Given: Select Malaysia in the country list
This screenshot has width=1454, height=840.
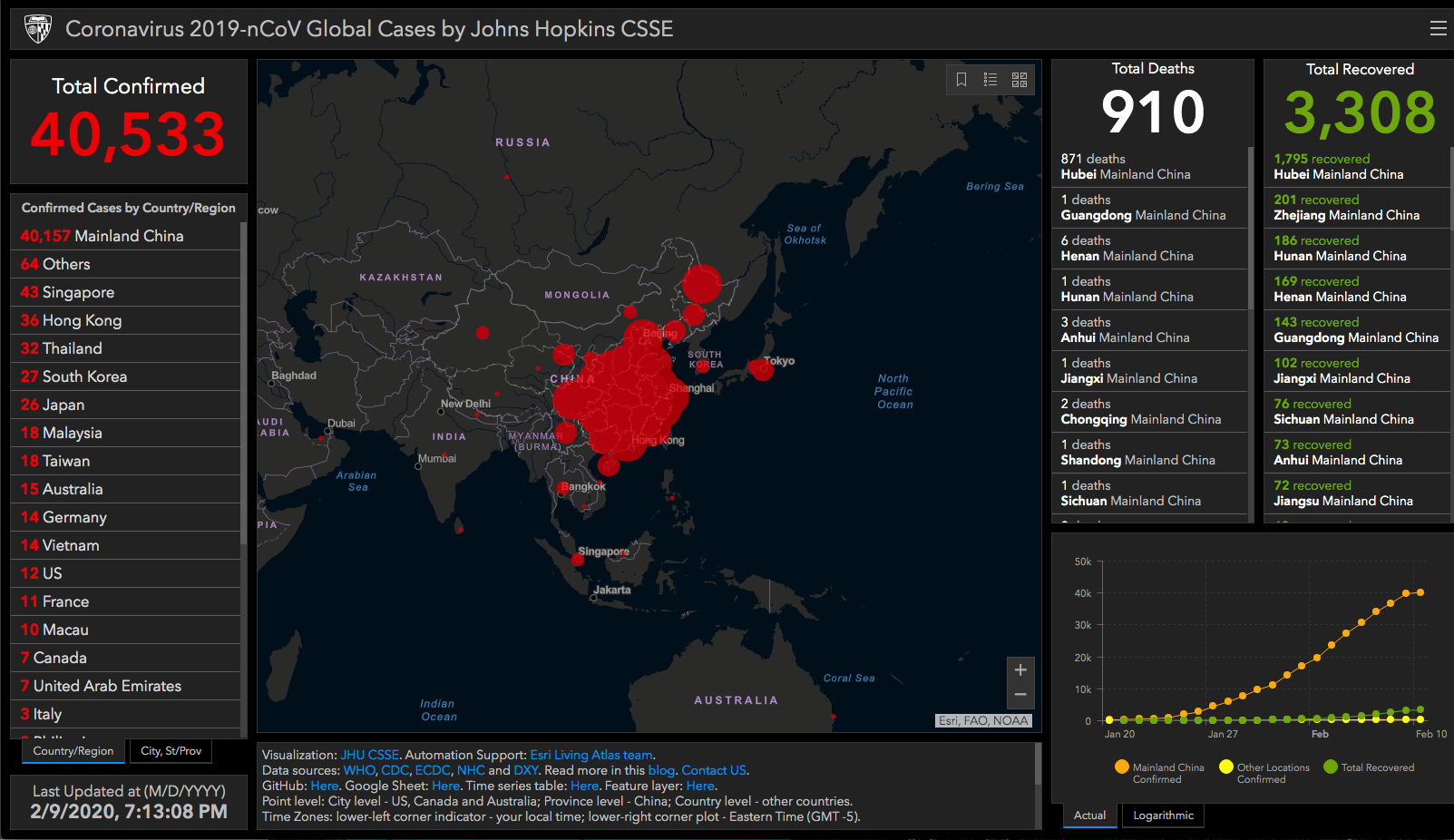Looking at the screenshot, I should [x=126, y=433].
